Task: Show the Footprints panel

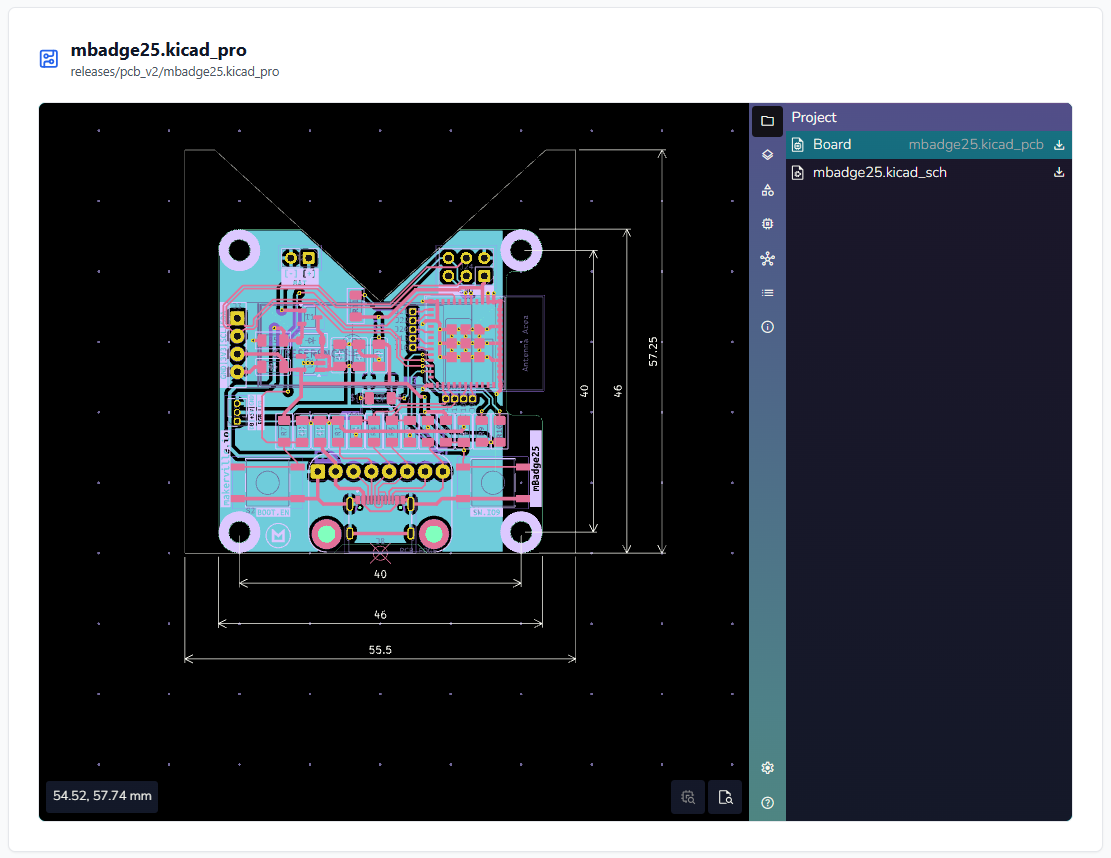Action: pyautogui.click(x=767, y=224)
